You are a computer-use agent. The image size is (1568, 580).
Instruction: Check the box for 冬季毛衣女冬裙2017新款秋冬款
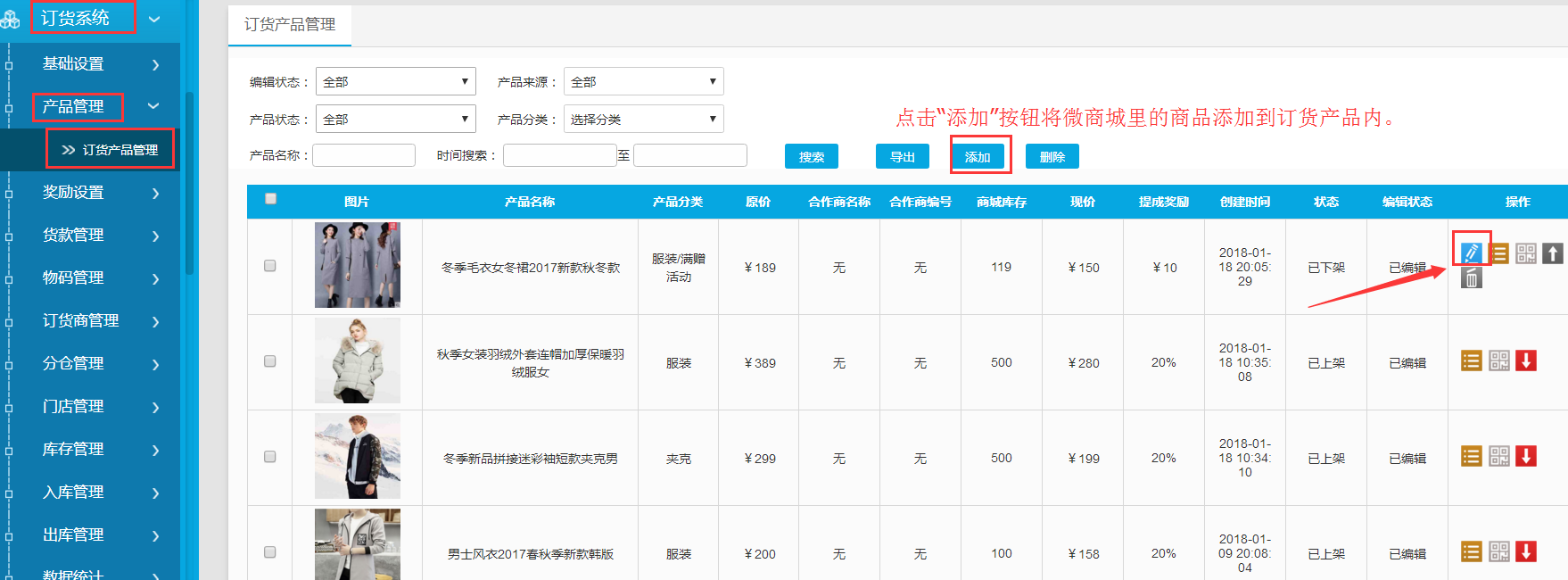[x=270, y=266]
